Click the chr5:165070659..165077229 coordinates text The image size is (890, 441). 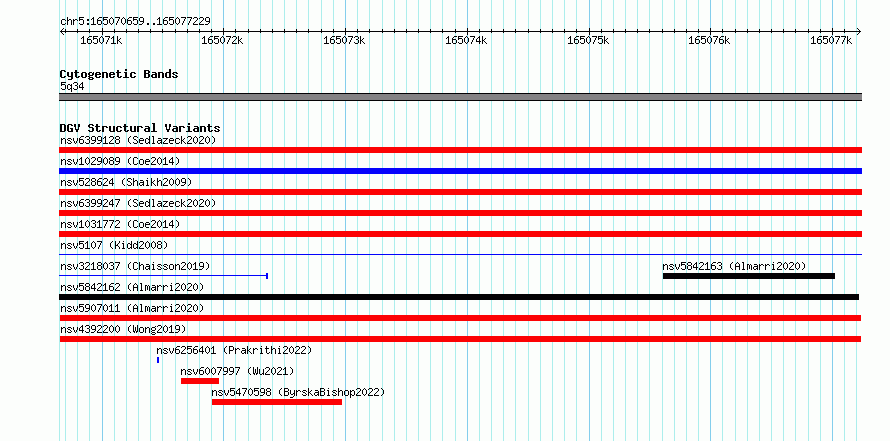point(135,21)
